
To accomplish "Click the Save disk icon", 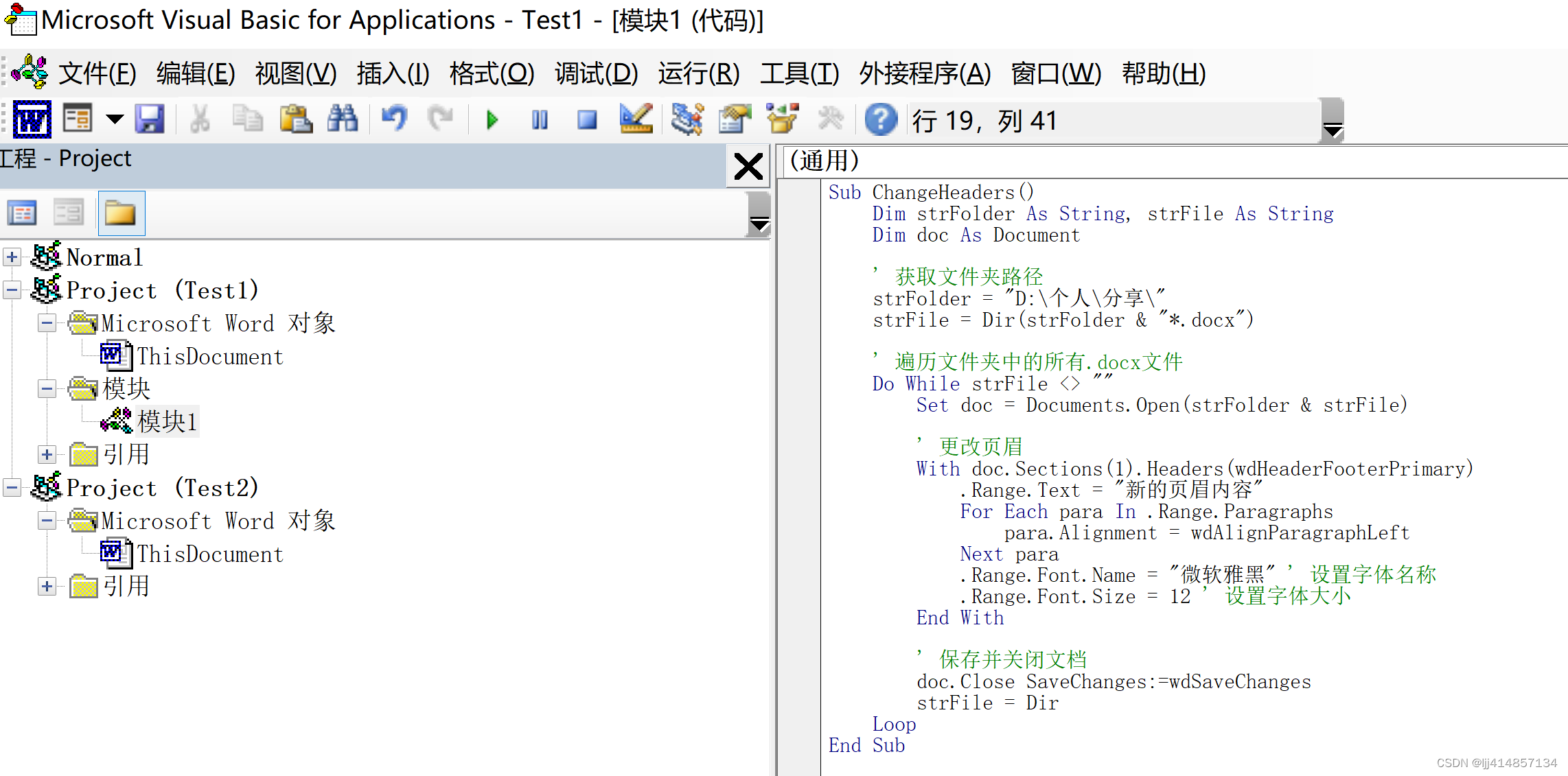I will (x=150, y=120).
